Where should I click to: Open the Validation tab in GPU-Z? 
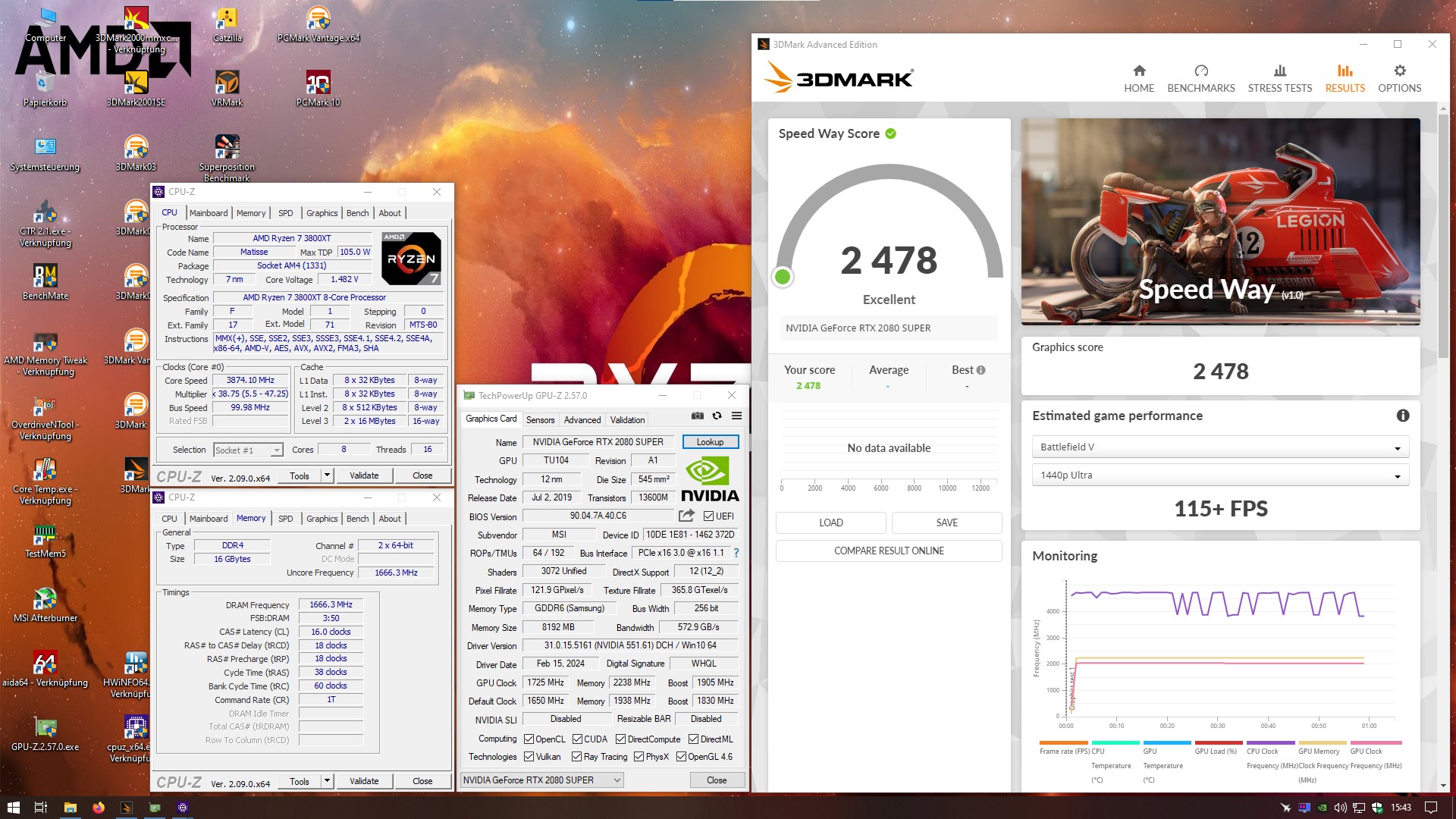coord(628,420)
